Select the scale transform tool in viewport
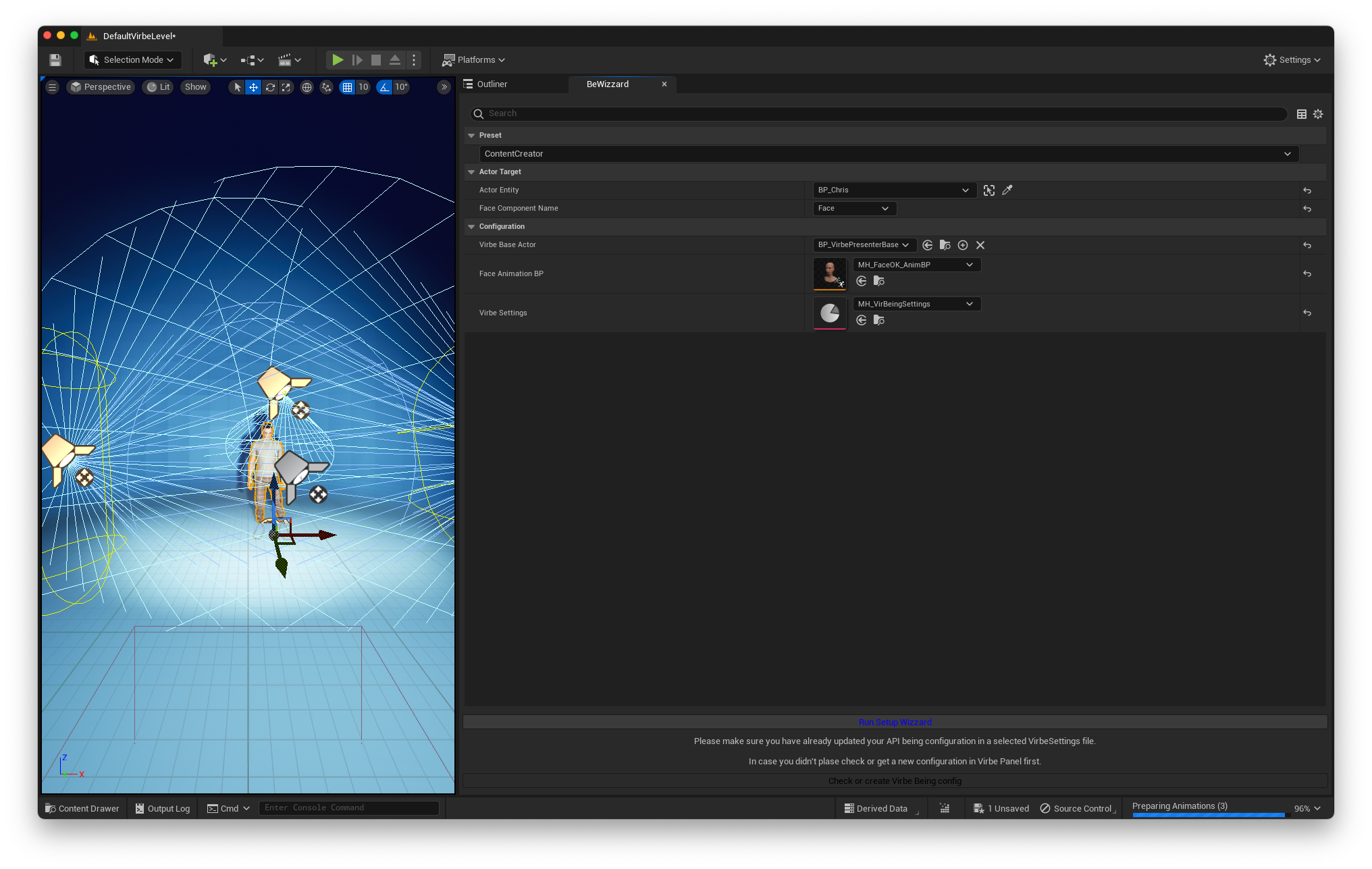 (x=286, y=87)
